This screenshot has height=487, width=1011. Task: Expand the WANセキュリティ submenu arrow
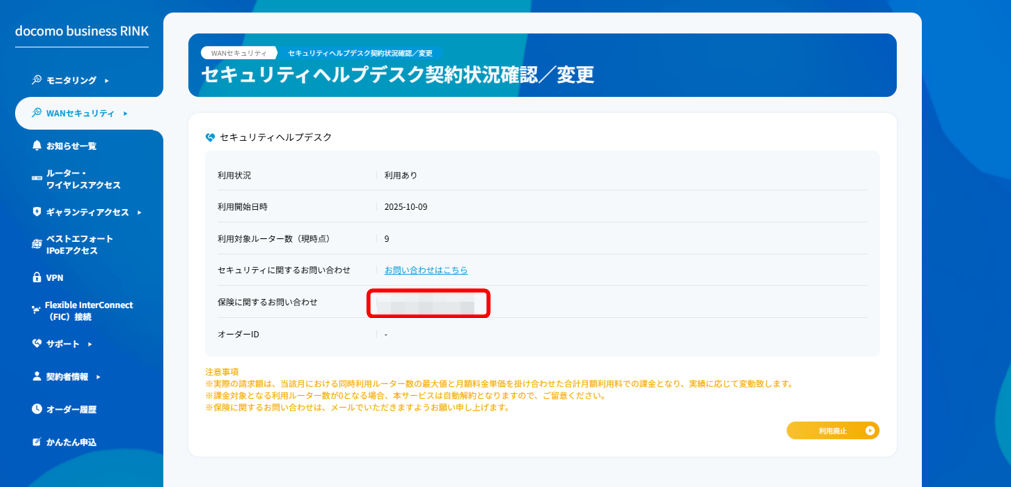(125, 114)
